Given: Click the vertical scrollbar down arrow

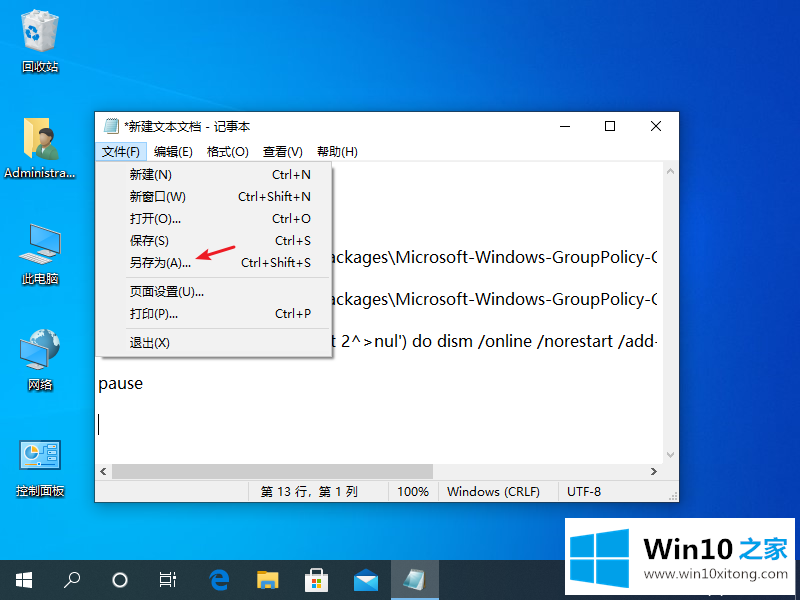Looking at the screenshot, I should tap(670, 452).
